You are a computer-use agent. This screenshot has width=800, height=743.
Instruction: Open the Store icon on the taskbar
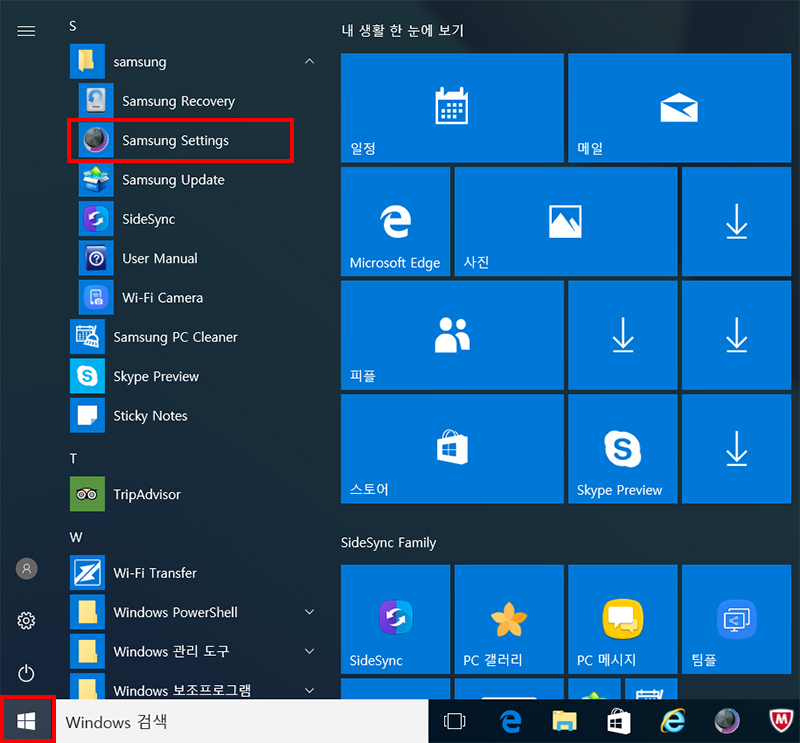click(618, 721)
